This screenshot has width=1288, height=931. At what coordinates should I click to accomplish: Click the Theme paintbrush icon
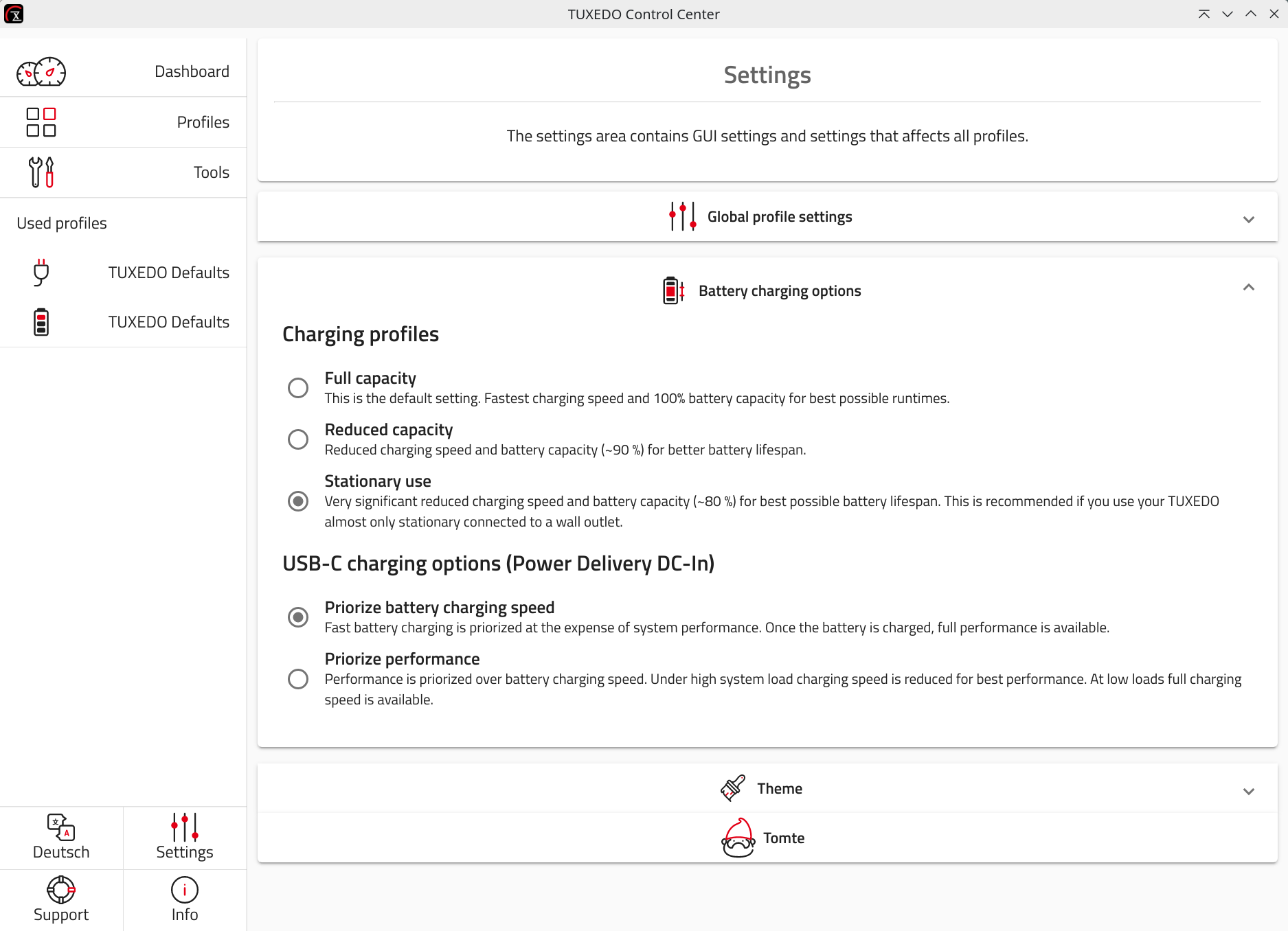[733, 788]
